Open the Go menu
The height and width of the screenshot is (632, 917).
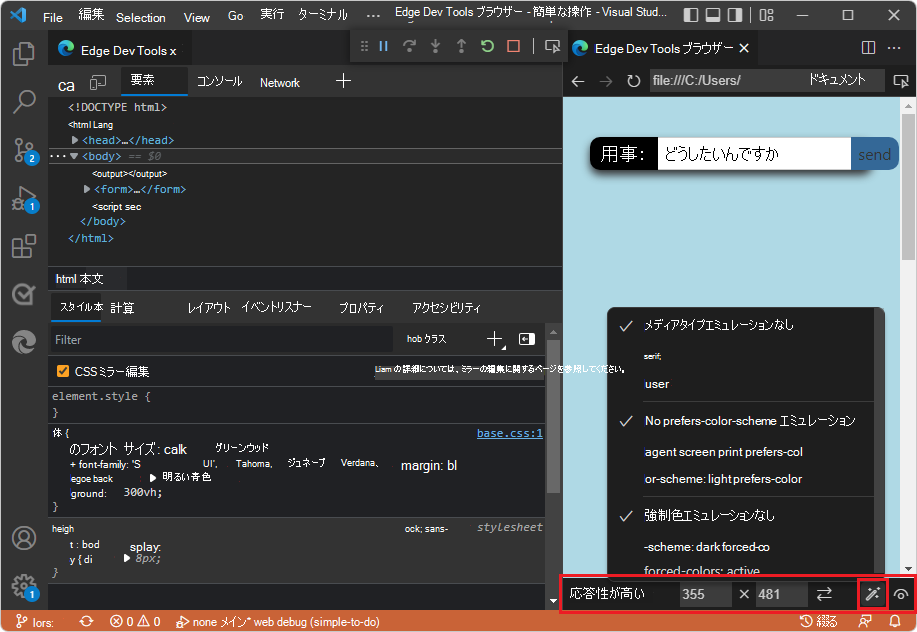pos(236,16)
